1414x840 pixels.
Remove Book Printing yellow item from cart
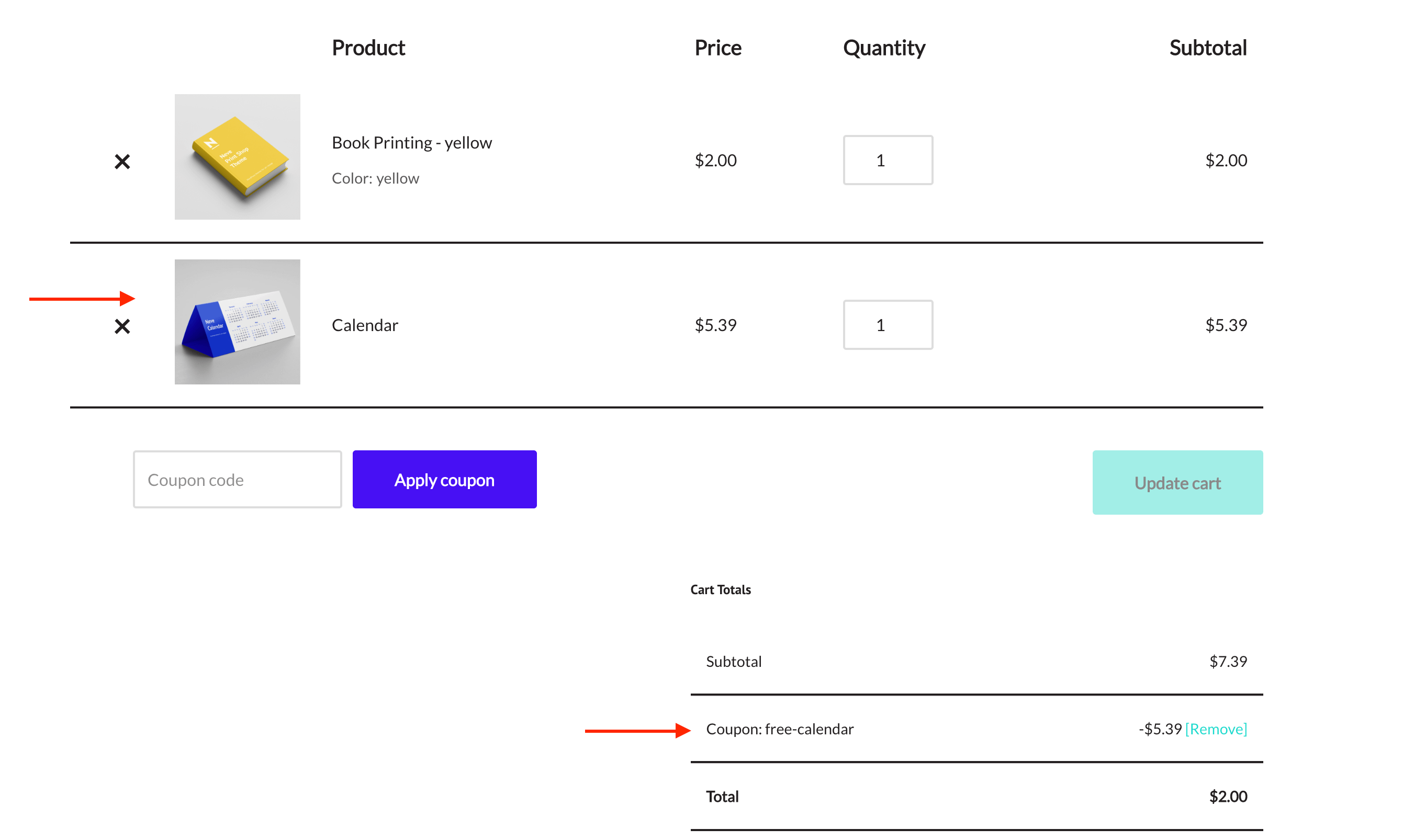pos(122,162)
